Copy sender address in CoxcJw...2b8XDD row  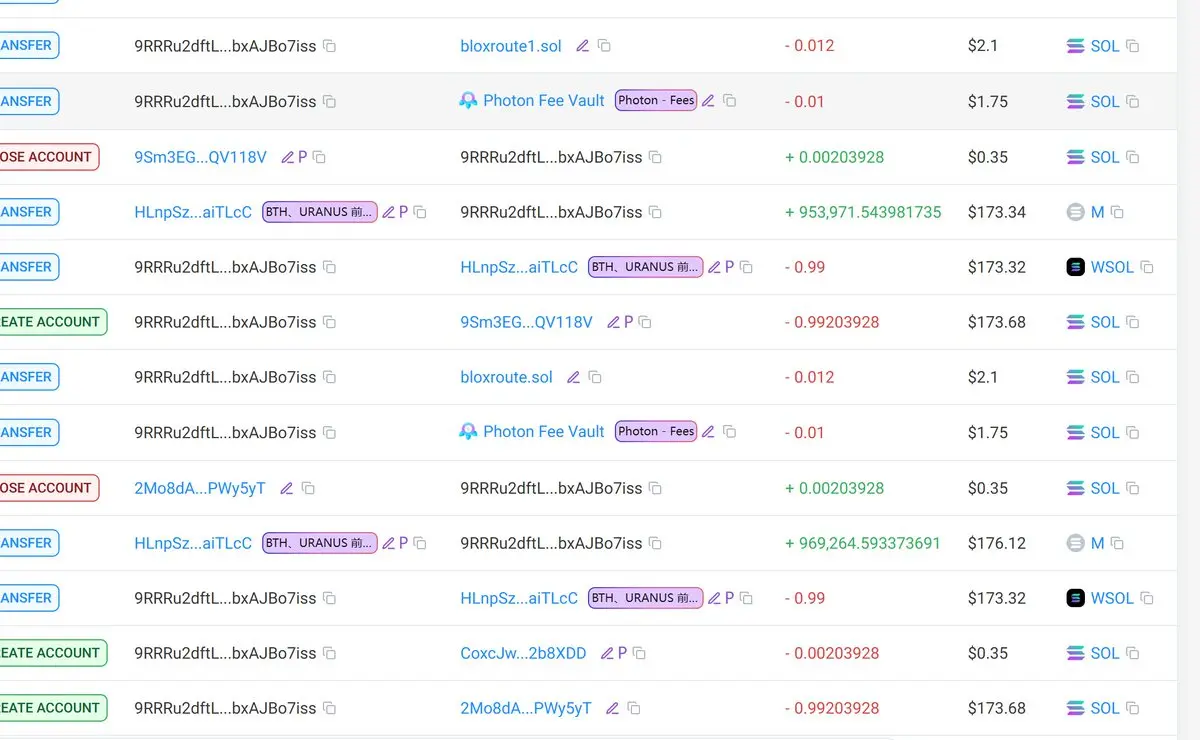(329, 653)
